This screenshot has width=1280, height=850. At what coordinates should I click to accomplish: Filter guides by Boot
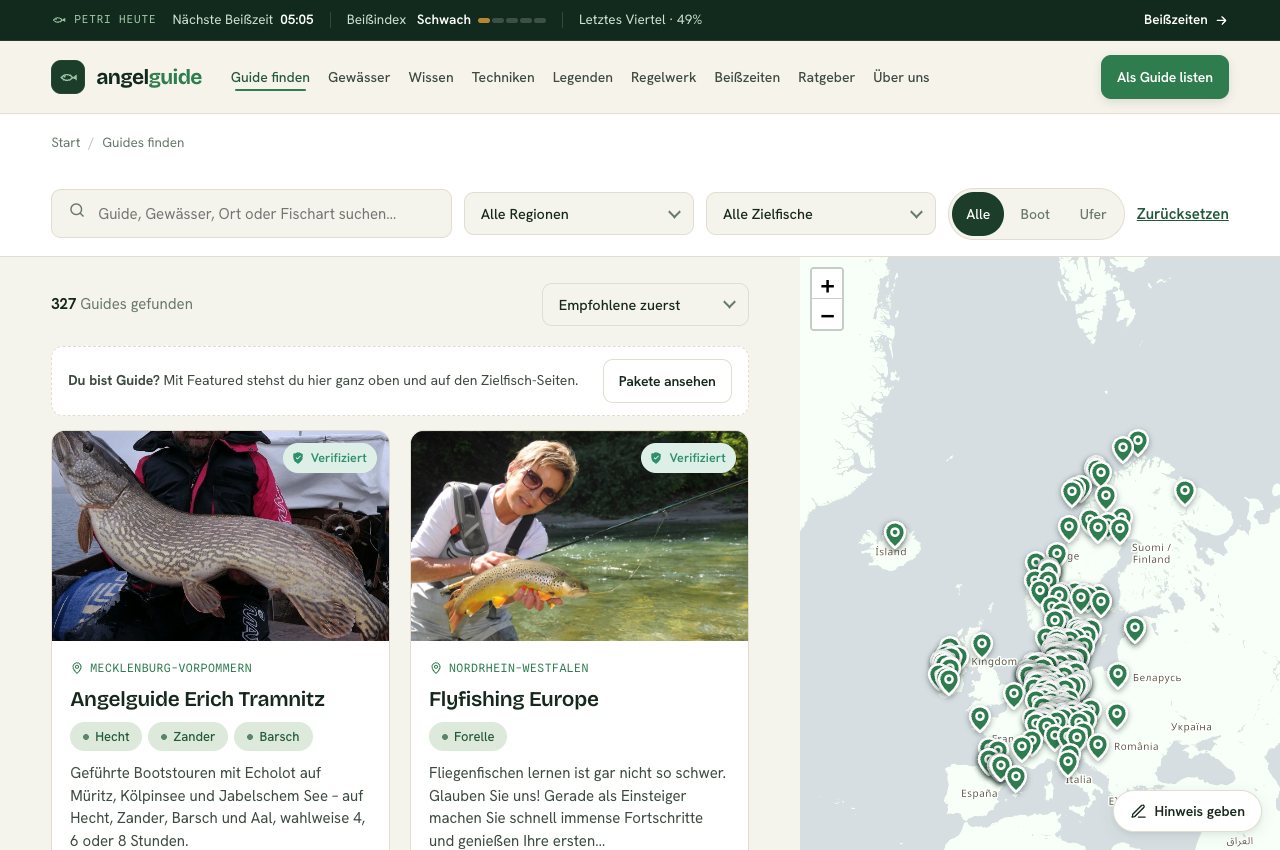1035,214
